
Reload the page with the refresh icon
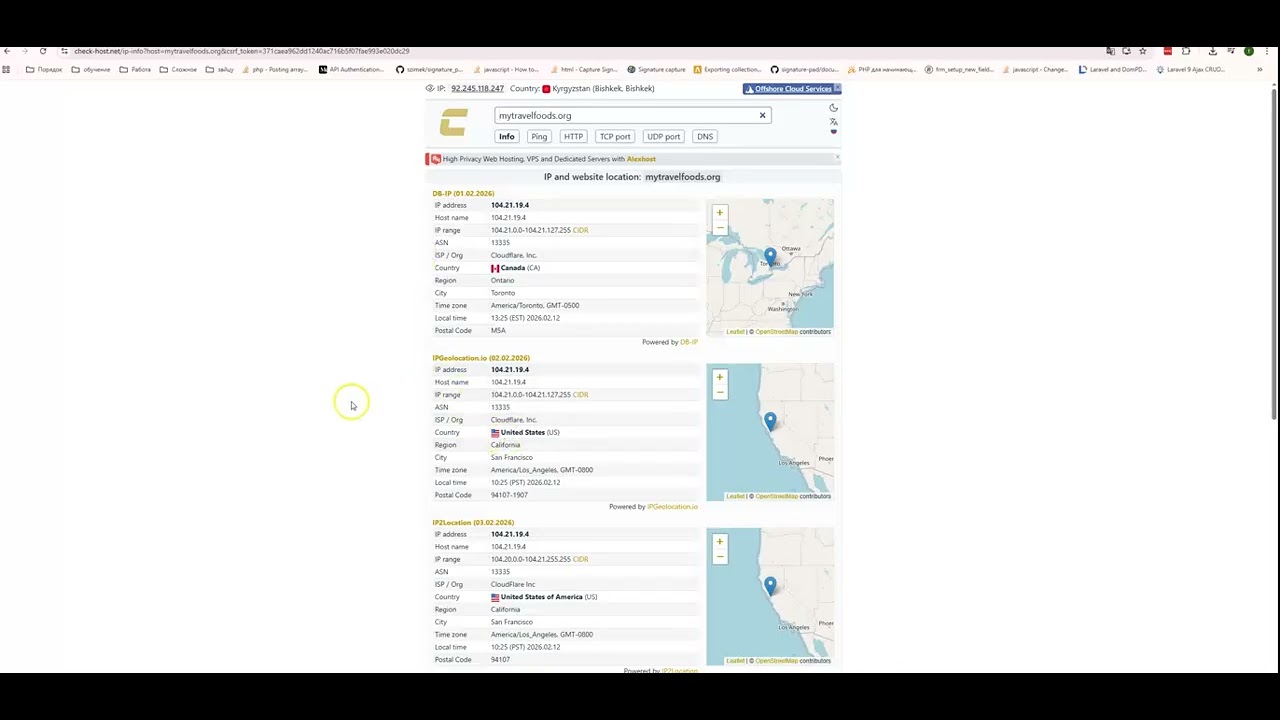click(43, 51)
